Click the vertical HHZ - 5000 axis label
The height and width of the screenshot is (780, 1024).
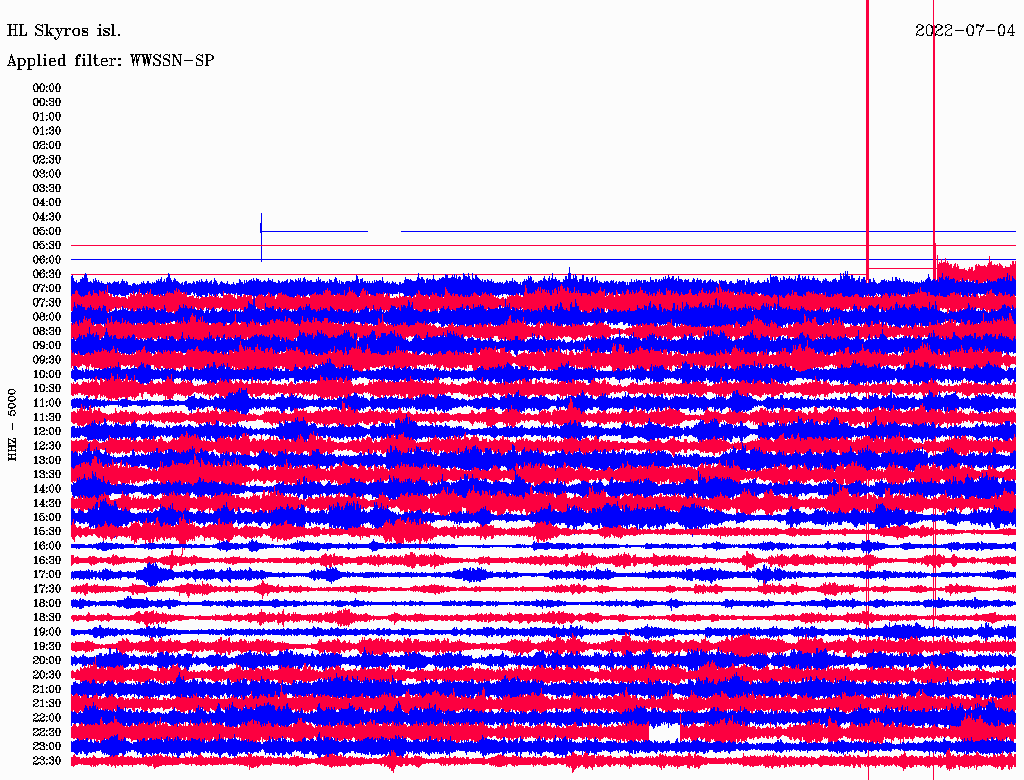(x=12, y=424)
